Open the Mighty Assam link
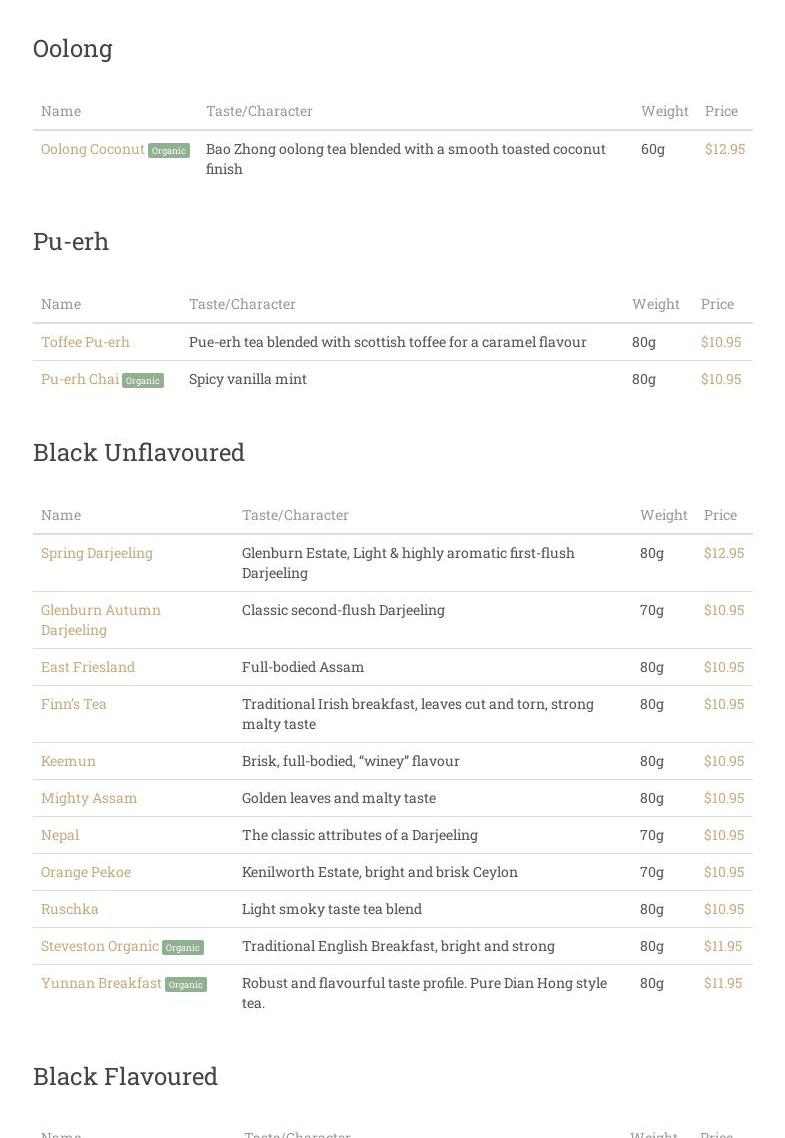Image resolution: width=785 pixels, height=1138 pixels. point(89,798)
